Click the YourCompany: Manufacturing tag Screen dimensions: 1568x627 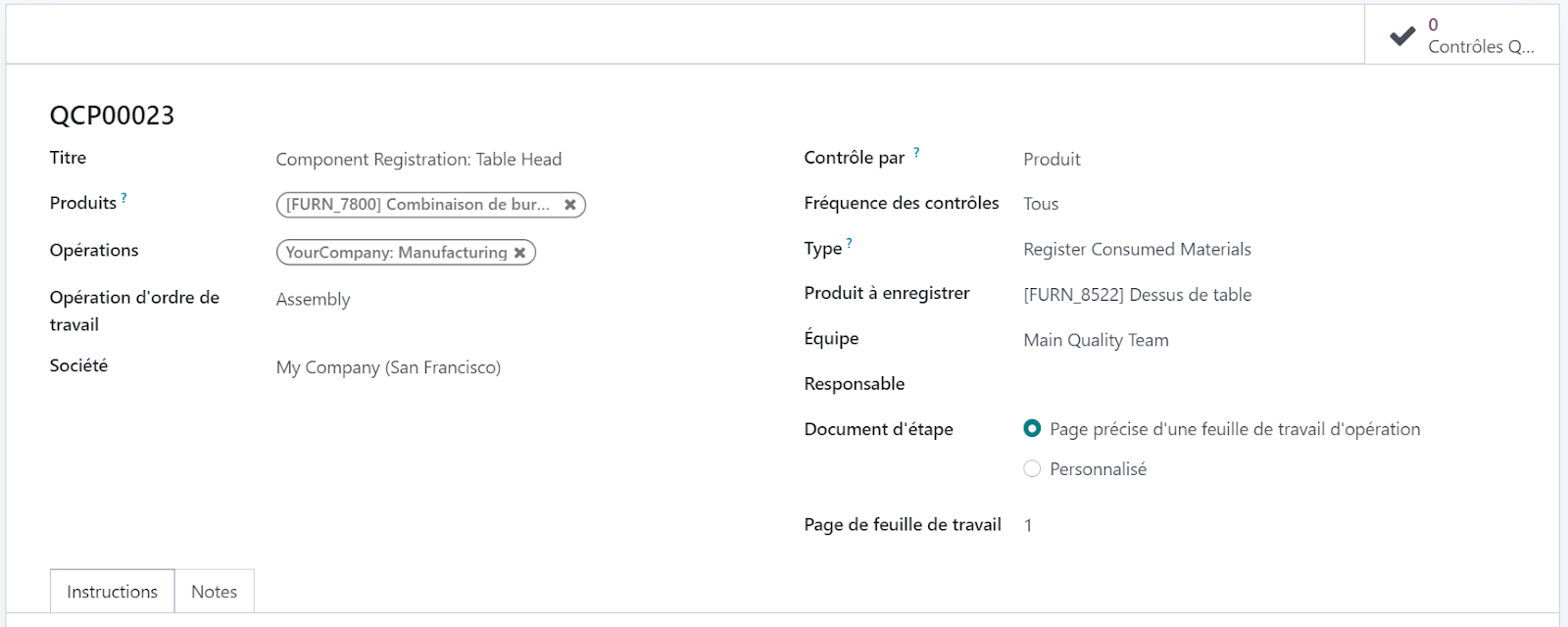tap(396, 253)
